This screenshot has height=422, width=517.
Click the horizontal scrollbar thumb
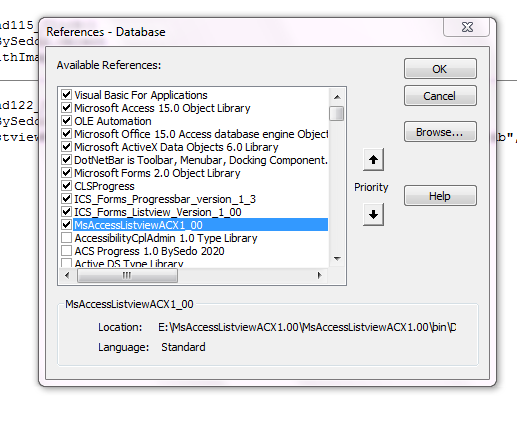tap(127, 275)
